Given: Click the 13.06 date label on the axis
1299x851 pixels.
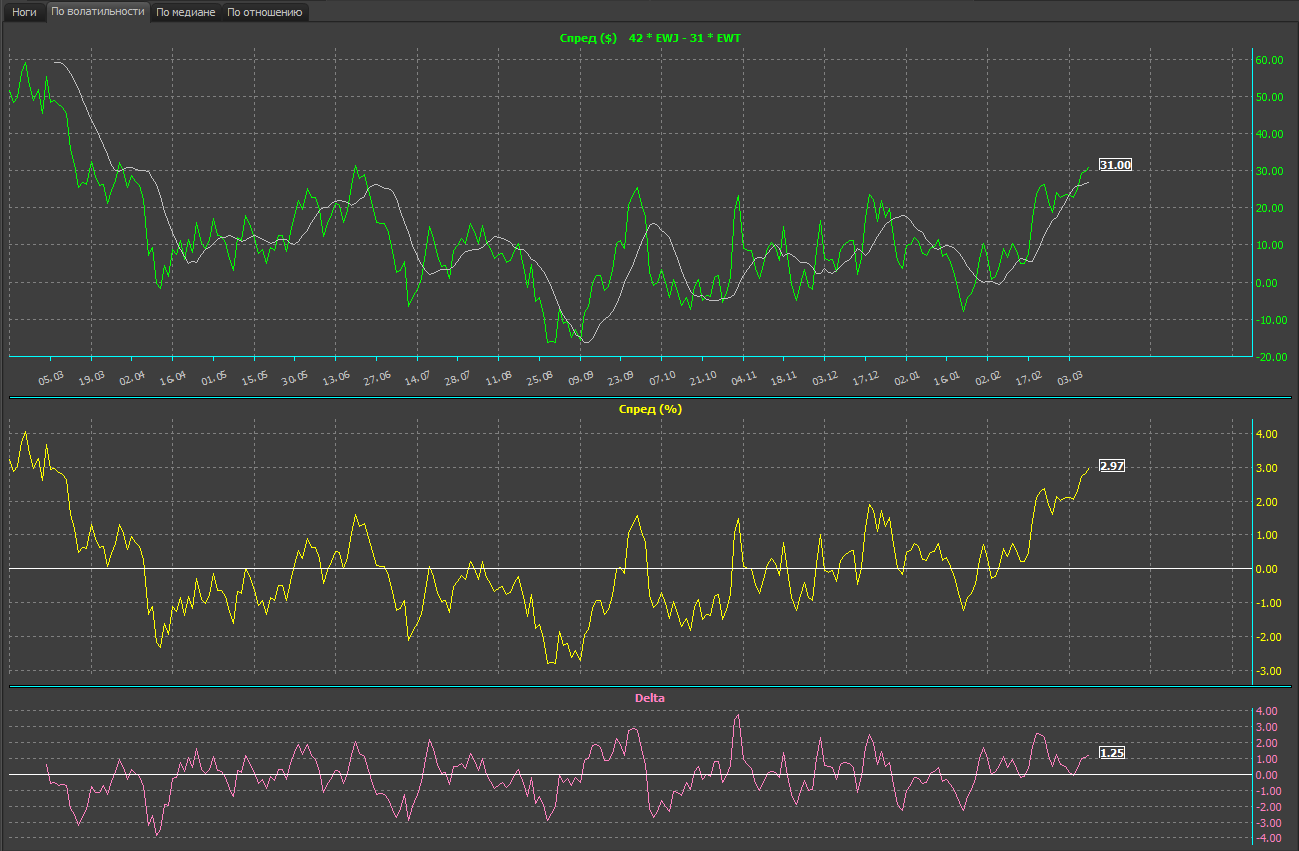Looking at the screenshot, I should (337, 377).
